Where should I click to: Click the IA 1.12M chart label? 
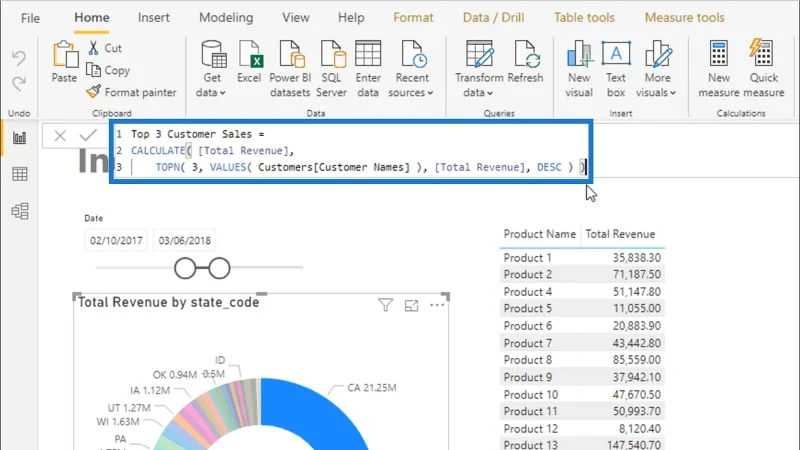click(x=150, y=390)
